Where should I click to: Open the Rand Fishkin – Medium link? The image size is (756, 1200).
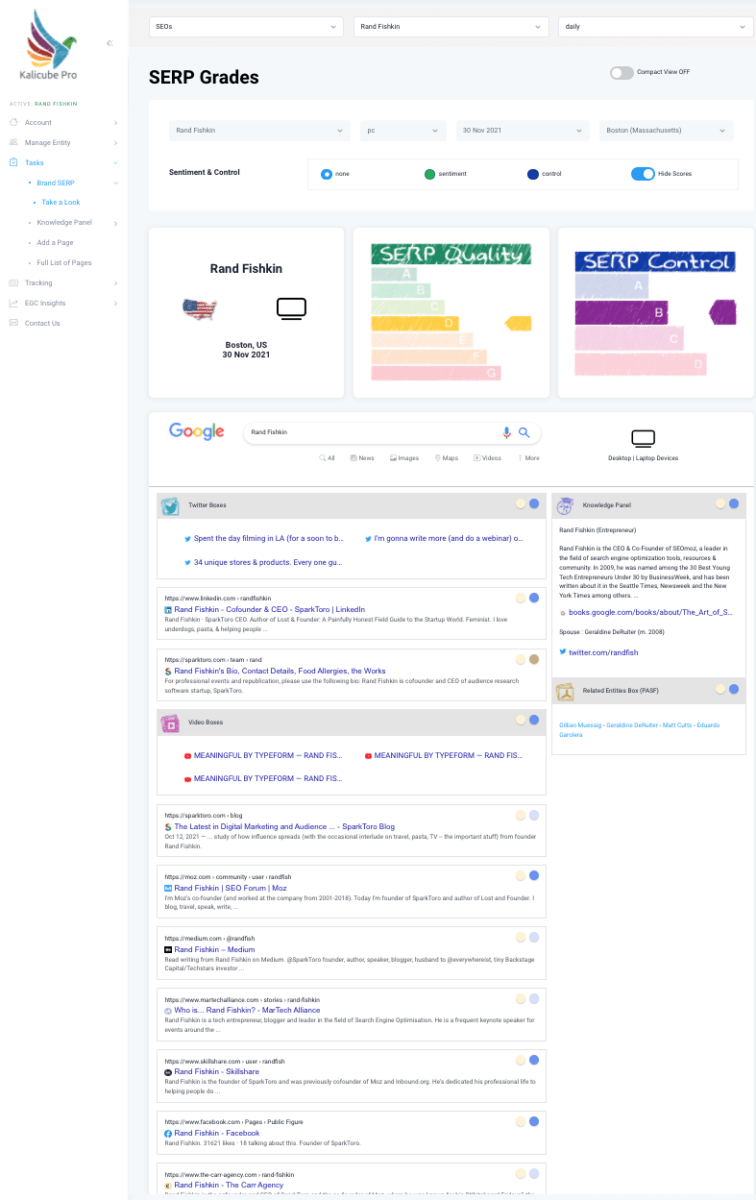click(214, 949)
